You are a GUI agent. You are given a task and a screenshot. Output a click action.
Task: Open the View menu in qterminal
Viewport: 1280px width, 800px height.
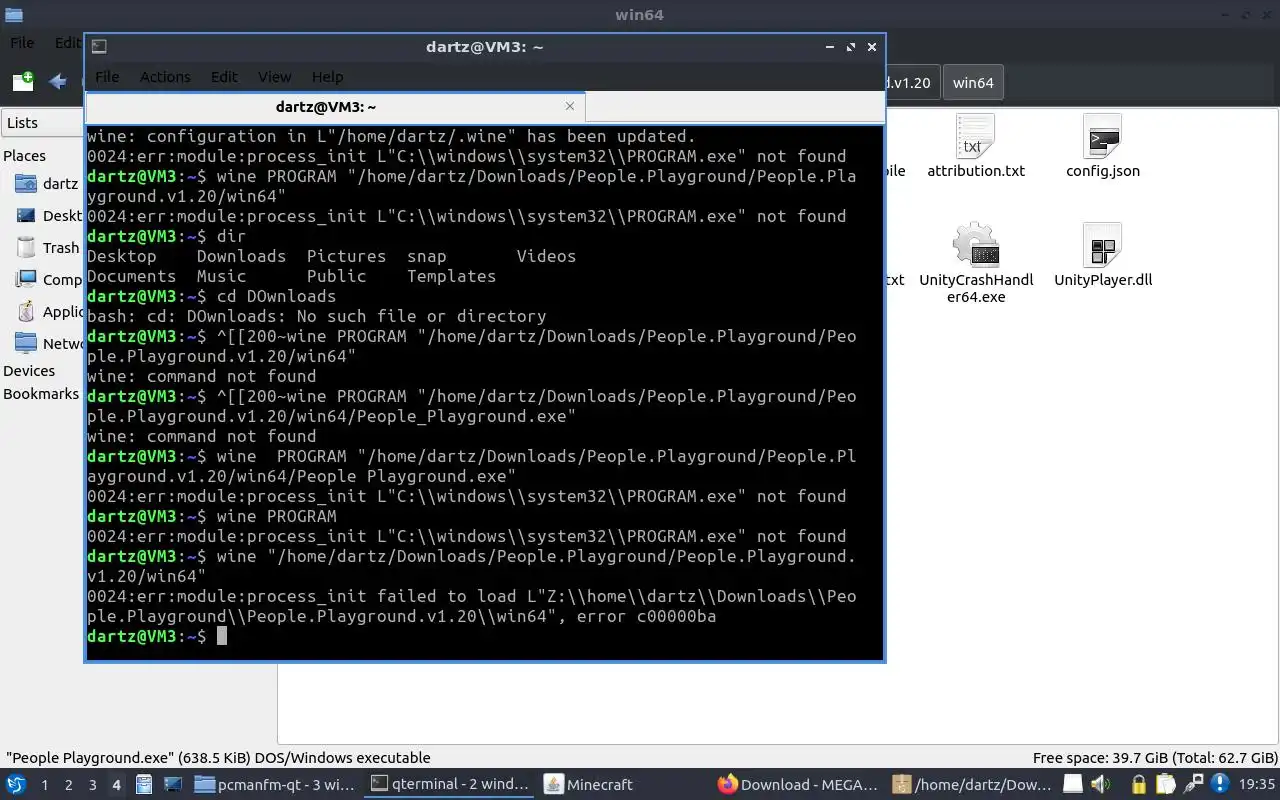point(274,77)
